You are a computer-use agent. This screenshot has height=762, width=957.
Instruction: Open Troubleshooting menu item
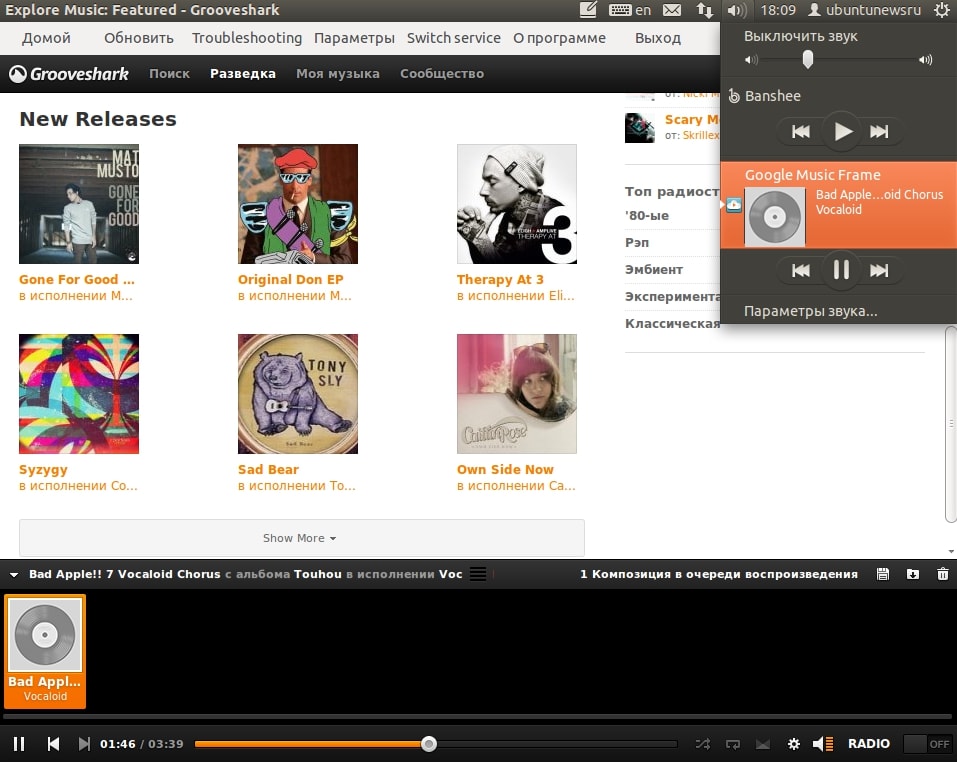[247, 38]
